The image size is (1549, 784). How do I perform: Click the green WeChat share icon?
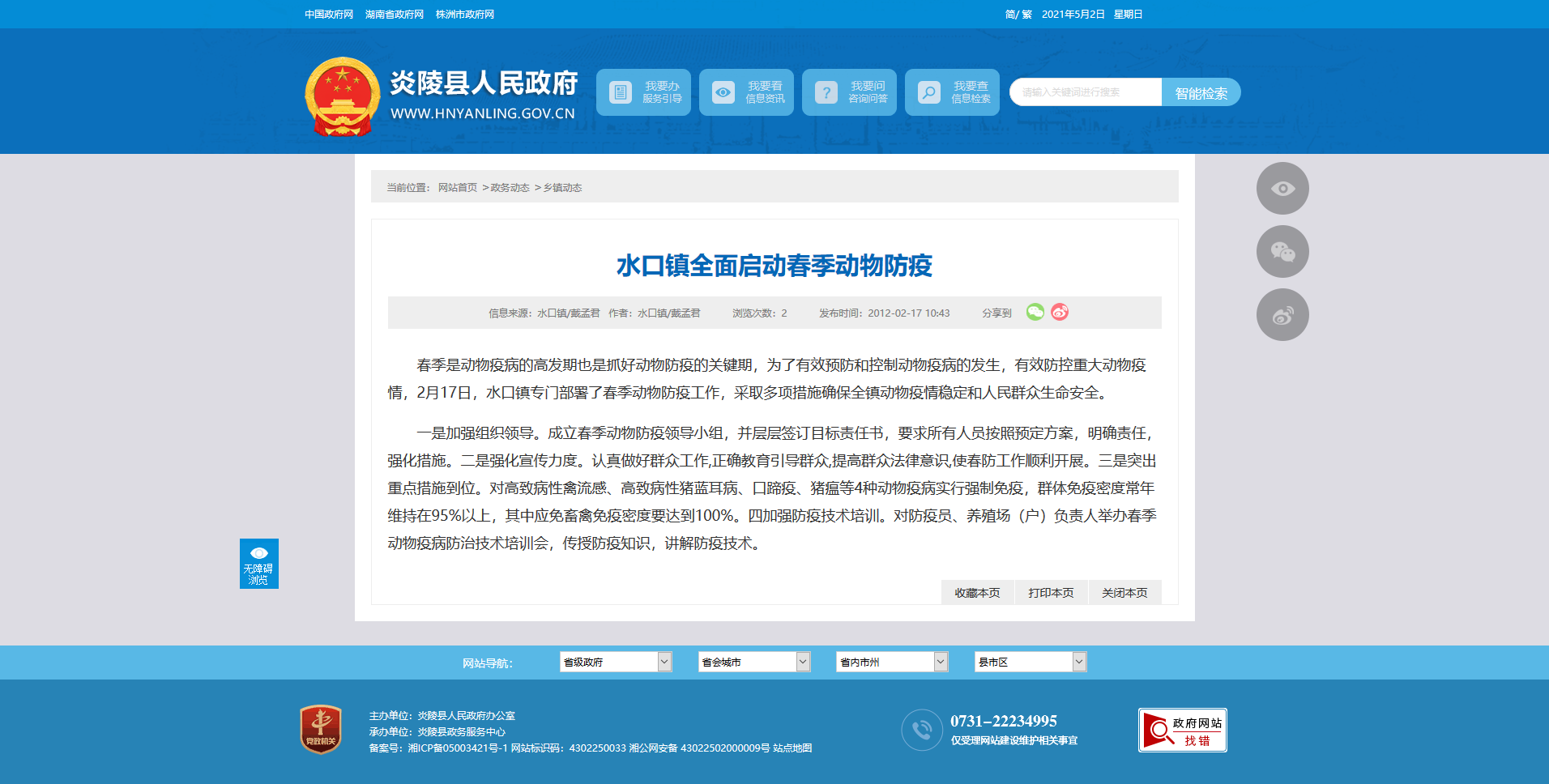tap(1035, 313)
